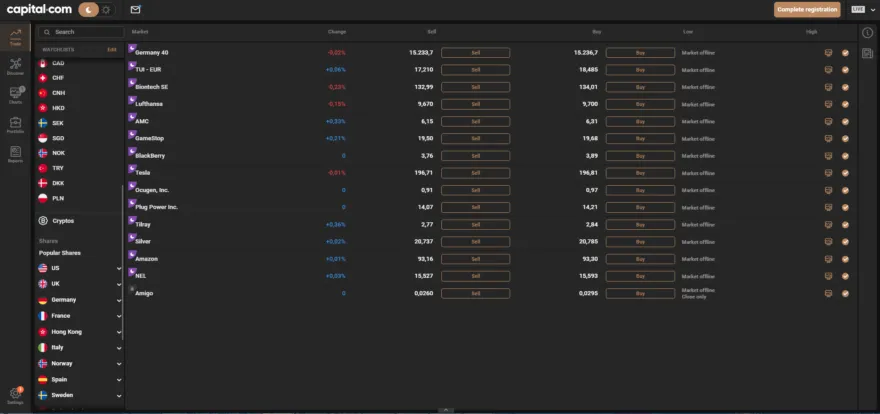Toggle watchlist checkmark for Germany 40
880x414 pixels.
tap(845, 53)
